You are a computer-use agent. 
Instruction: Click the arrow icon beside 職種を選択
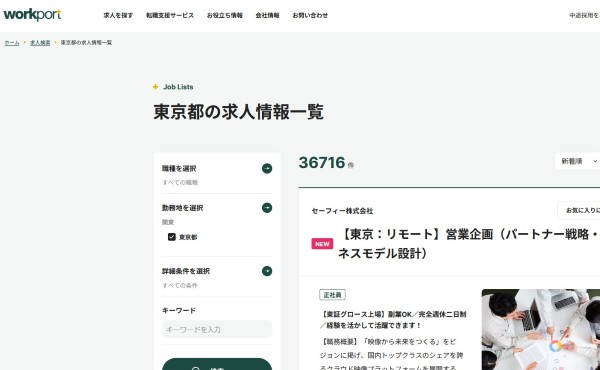pos(267,168)
